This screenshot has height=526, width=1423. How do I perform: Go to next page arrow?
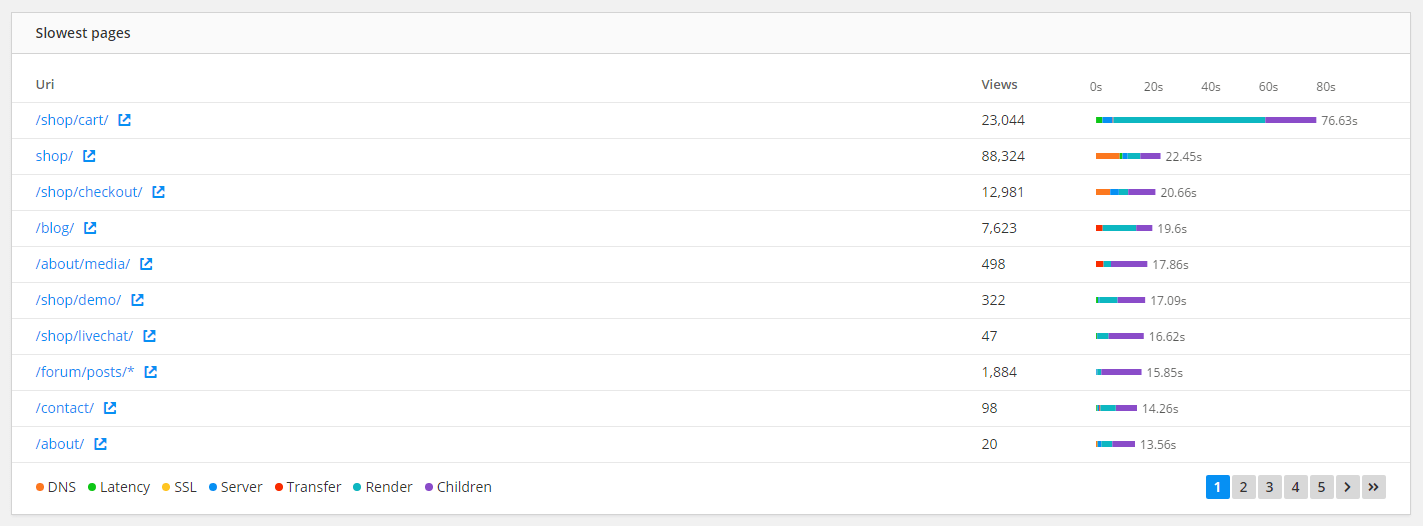pyautogui.click(x=1347, y=487)
